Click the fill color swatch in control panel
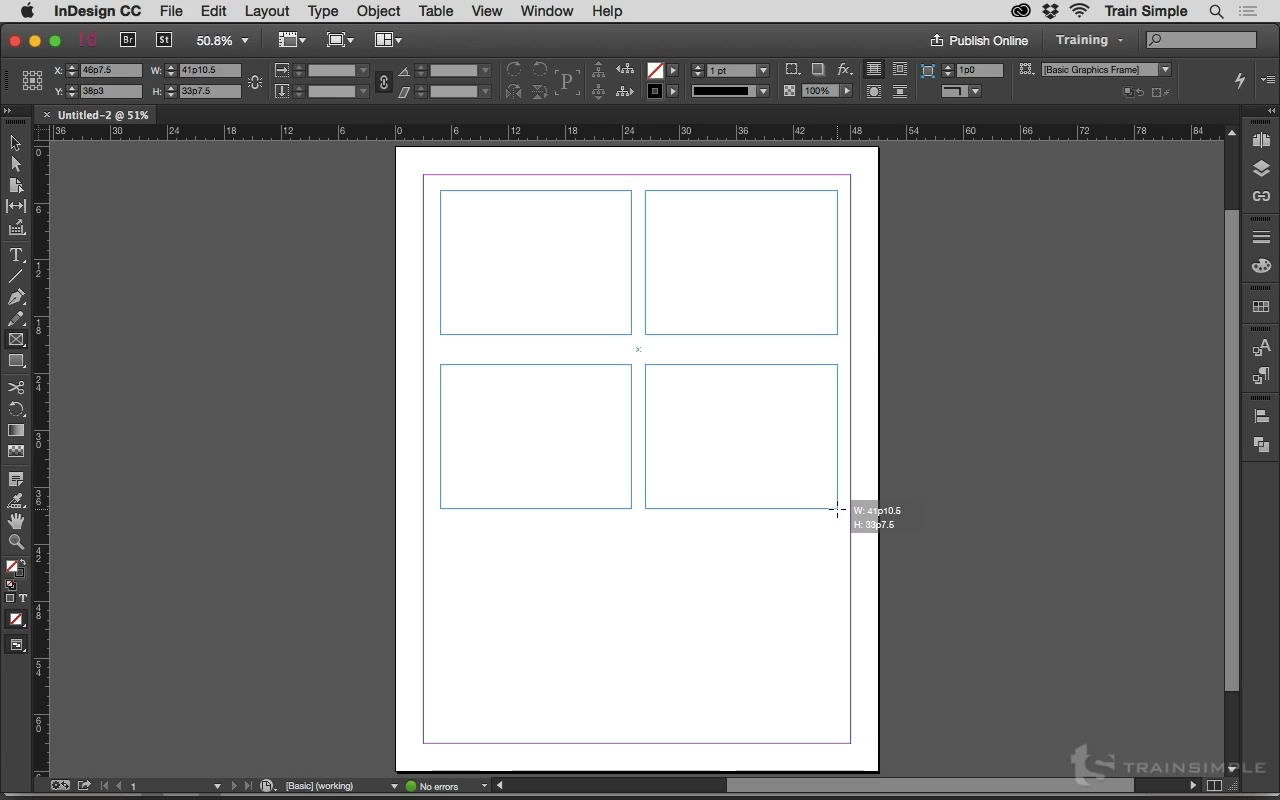The width and height of the screenshot is (1280, 800). click(655, 70)
